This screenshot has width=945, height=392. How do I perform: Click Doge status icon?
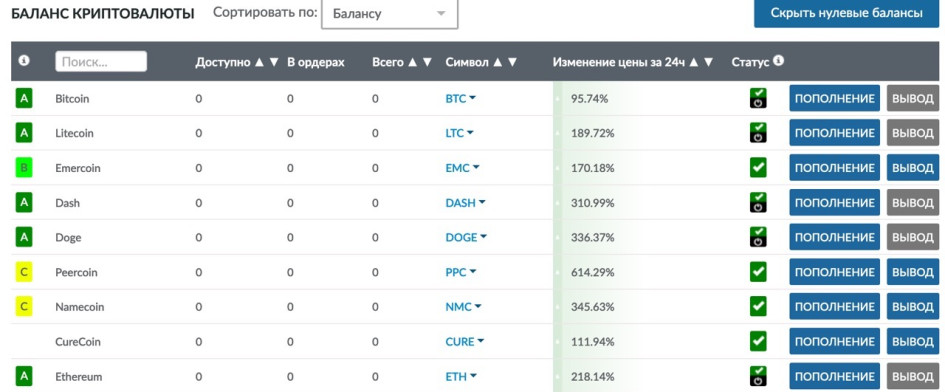tap(758, 238)
